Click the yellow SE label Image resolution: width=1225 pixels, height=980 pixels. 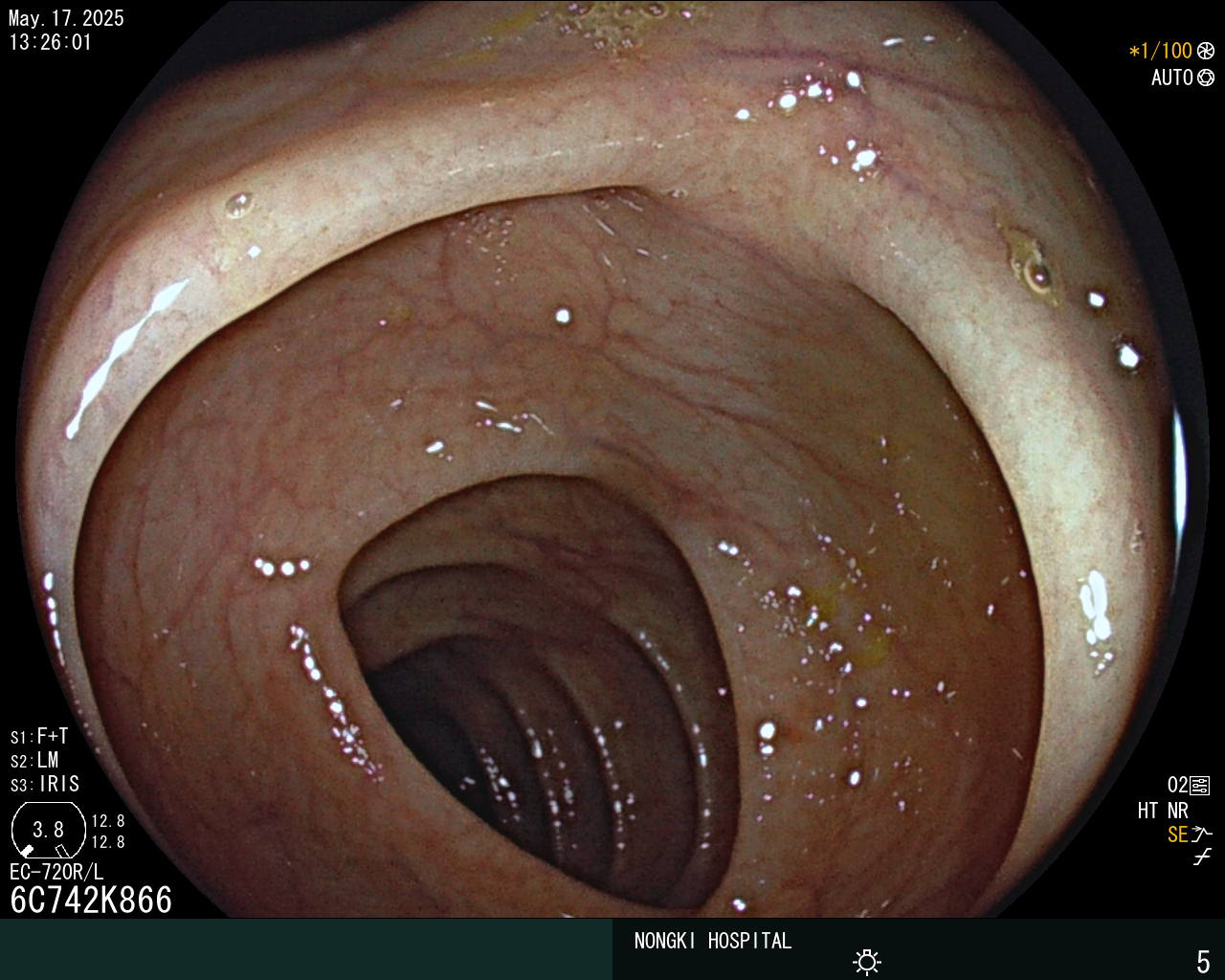1177,835
